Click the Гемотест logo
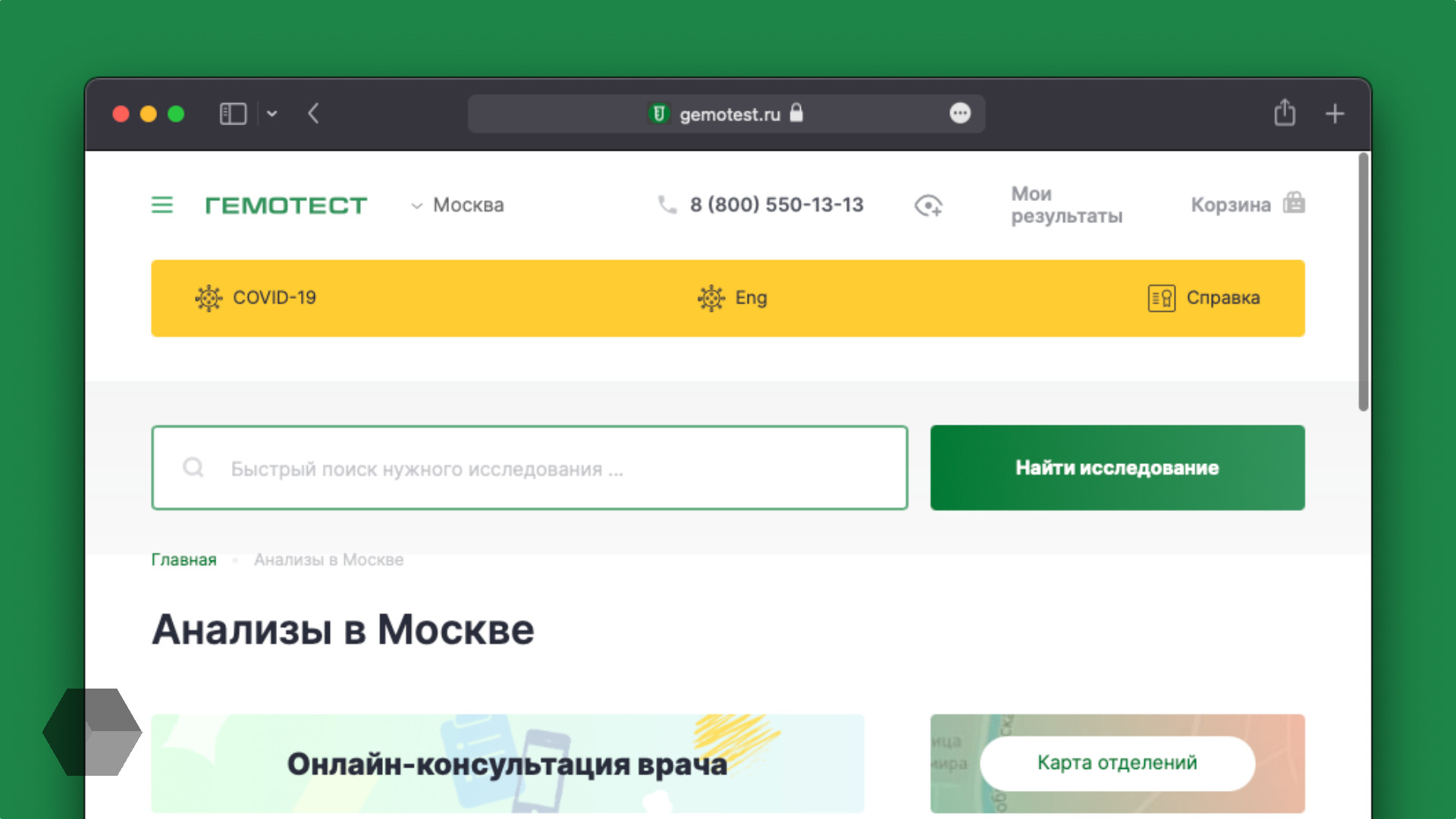The image size is (1456, 819). (286, 206)
